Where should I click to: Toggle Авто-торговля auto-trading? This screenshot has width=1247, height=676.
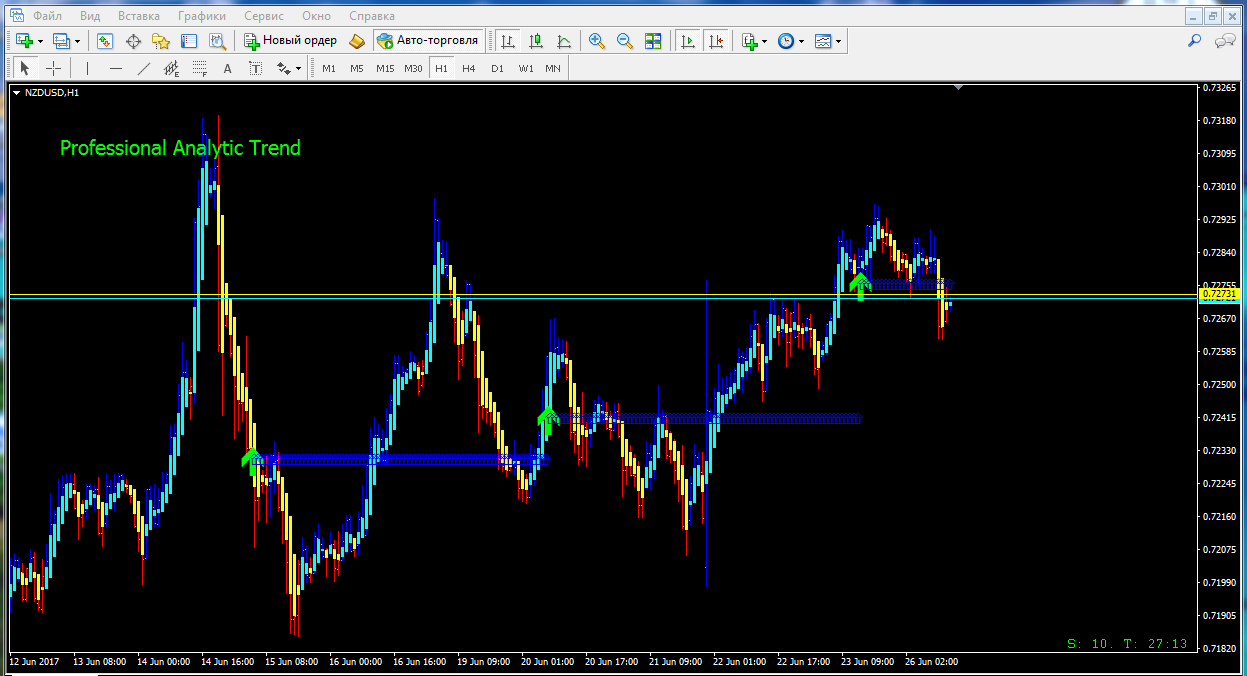(429, 41)
